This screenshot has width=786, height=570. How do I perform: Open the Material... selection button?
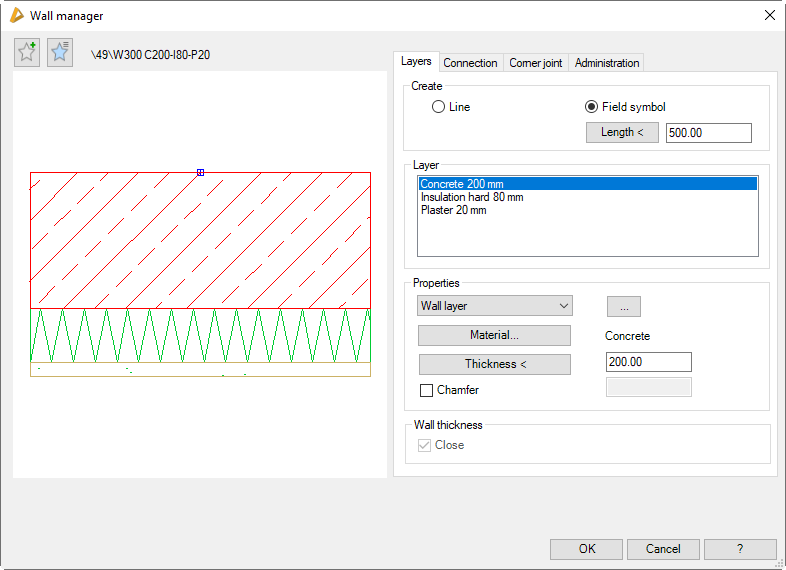pyautogui.click(x=494, y=336)
